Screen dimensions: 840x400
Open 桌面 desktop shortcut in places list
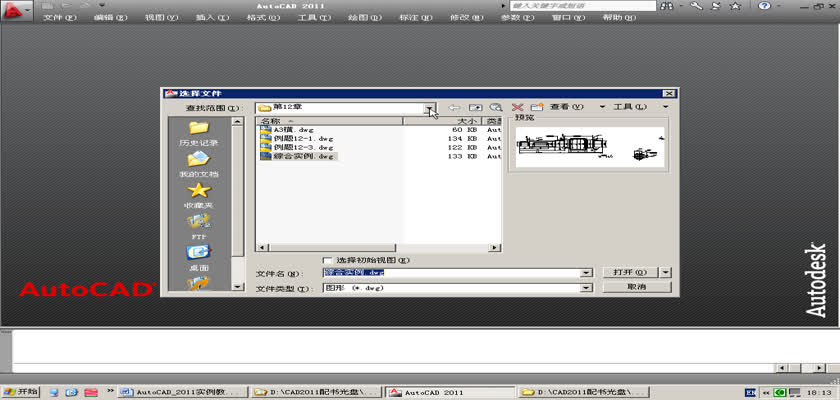tap(199, 258)
